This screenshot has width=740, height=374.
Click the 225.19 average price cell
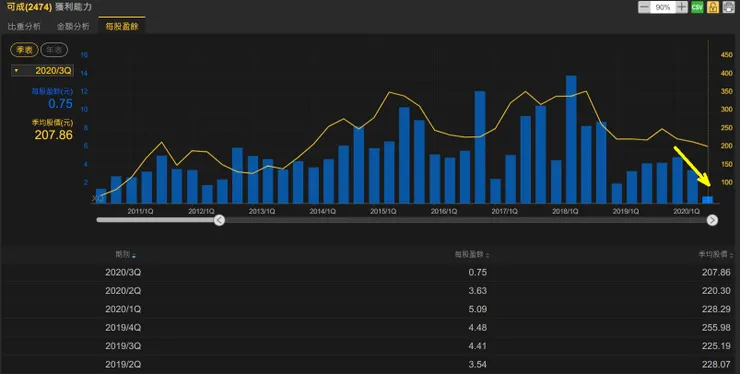[716, 346]
